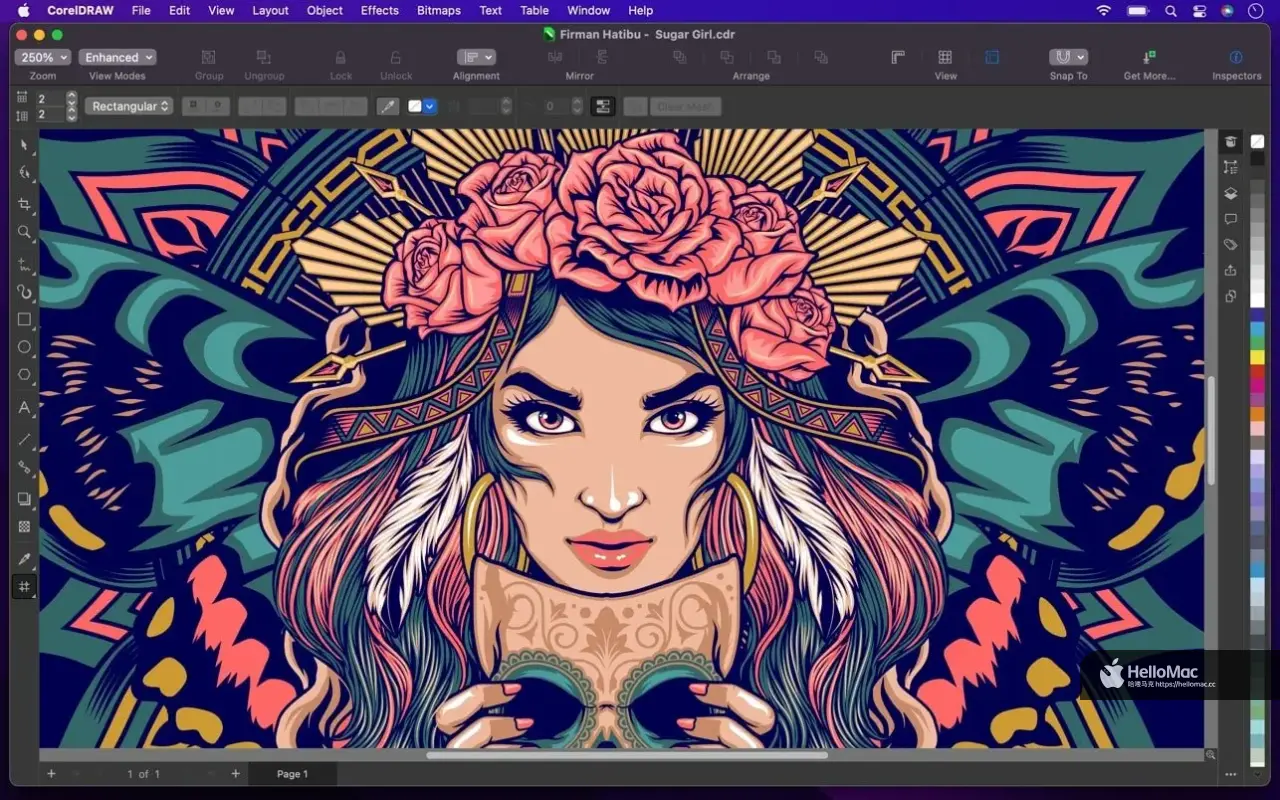Click the zoom navigator icon at canvas corner

pyautogui.click(x=1210, y=755)
